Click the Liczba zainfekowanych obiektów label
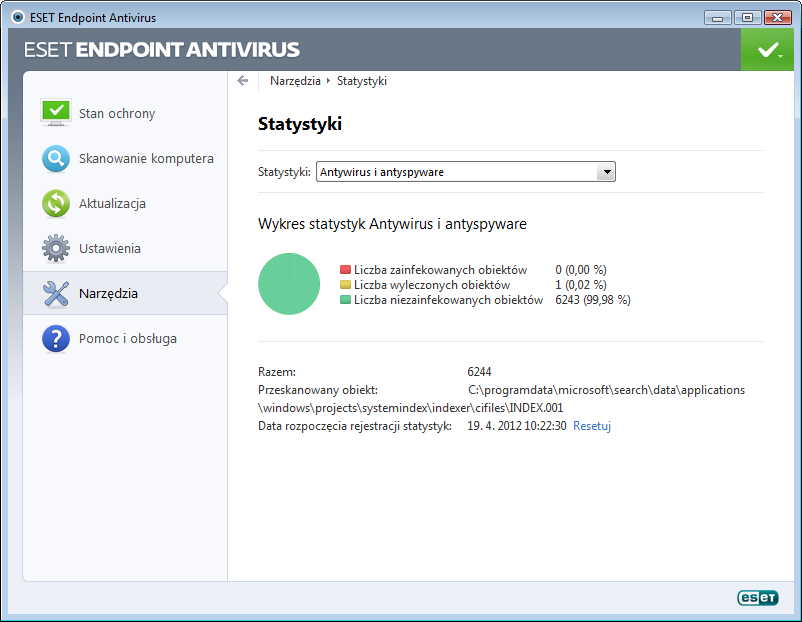The width and height of the screenshot is (802, 622). click(x=440, y=270)
